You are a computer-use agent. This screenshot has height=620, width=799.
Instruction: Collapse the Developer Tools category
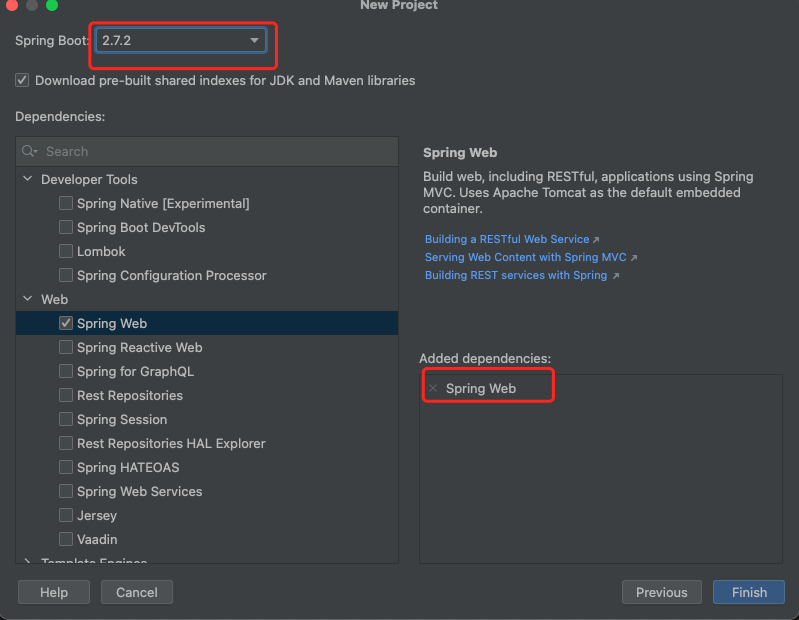[27, 180]
